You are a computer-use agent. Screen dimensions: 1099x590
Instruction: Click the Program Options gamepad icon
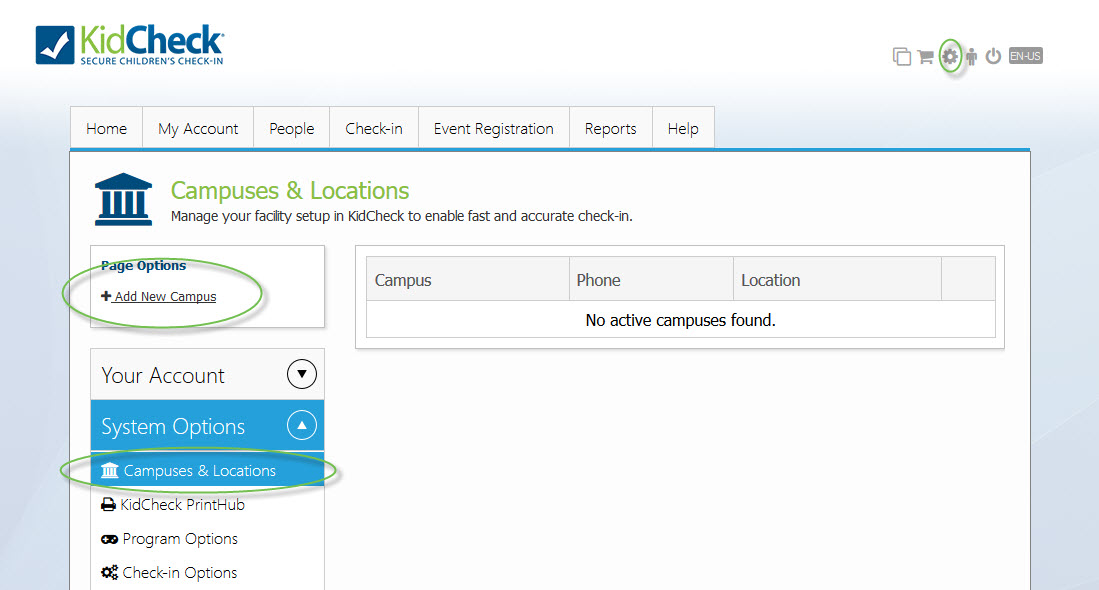109,539
